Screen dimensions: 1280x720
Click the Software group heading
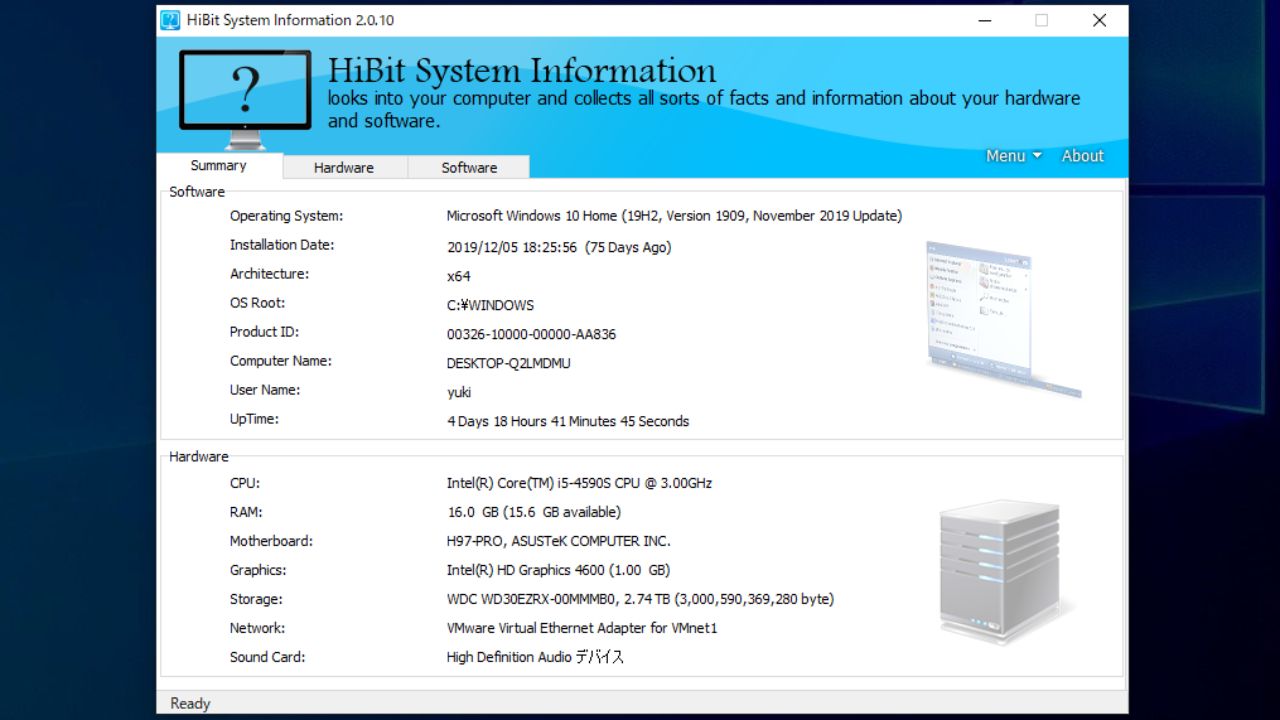click(x=197, y=192)
